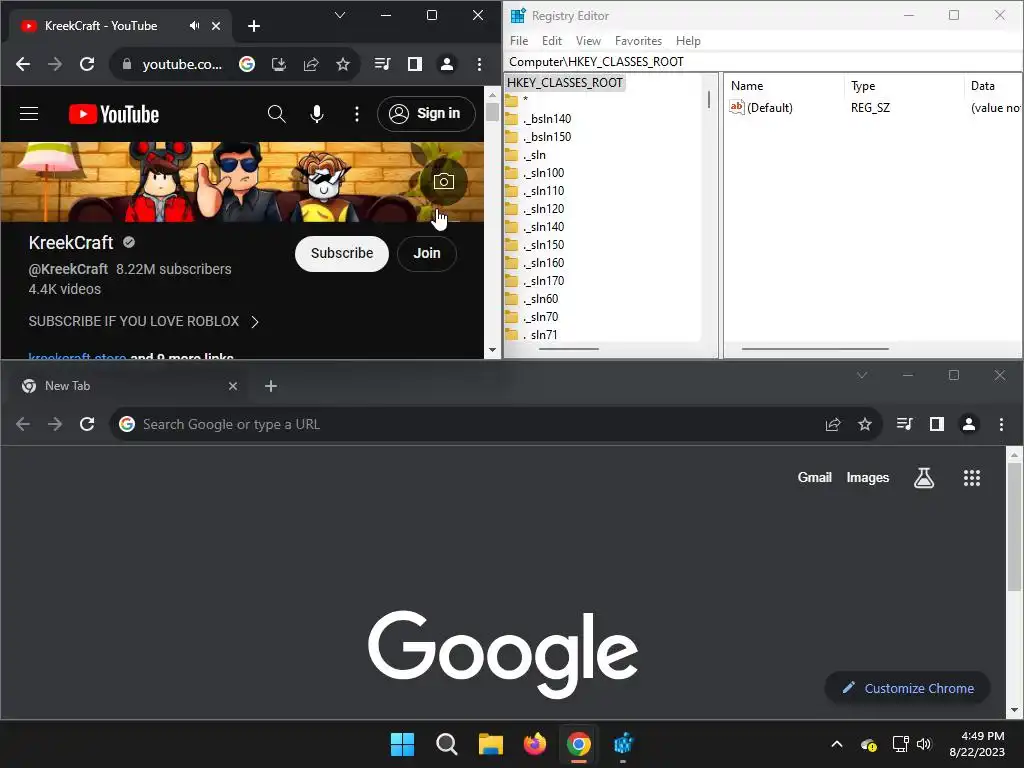1024x768 pixels.
Task: Click the YouTube logo in top-left Chrome window
Action: (x=114, y=114)
